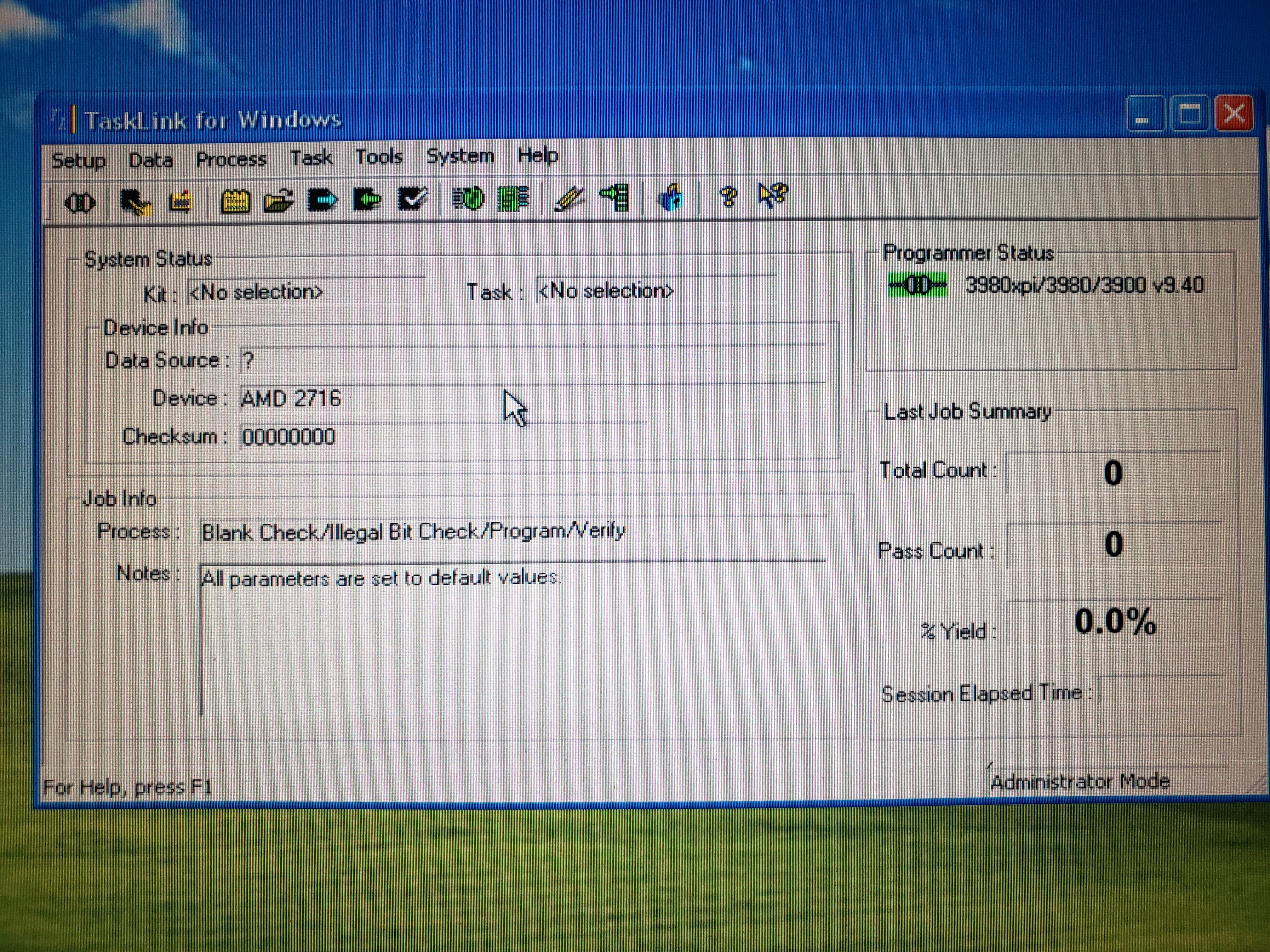
Task: Click the Device Info group label
Action: (156, 328)
